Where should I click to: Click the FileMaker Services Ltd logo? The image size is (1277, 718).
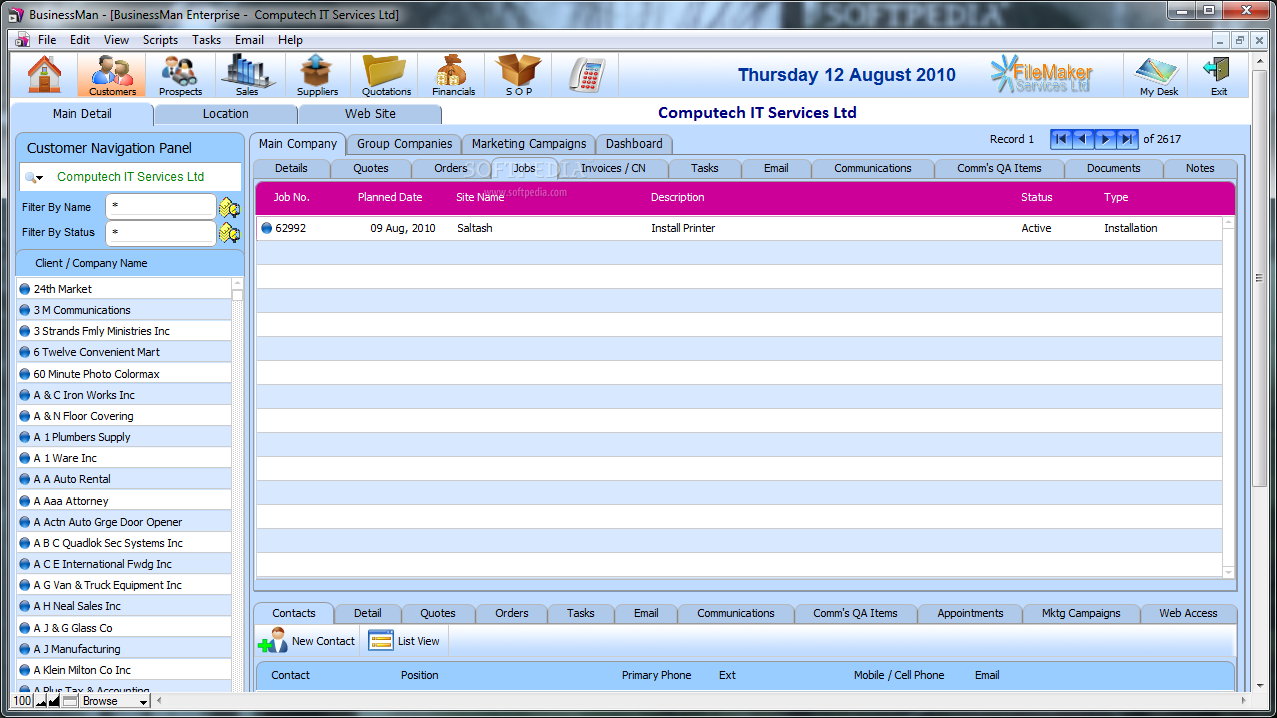[1041, 74]
